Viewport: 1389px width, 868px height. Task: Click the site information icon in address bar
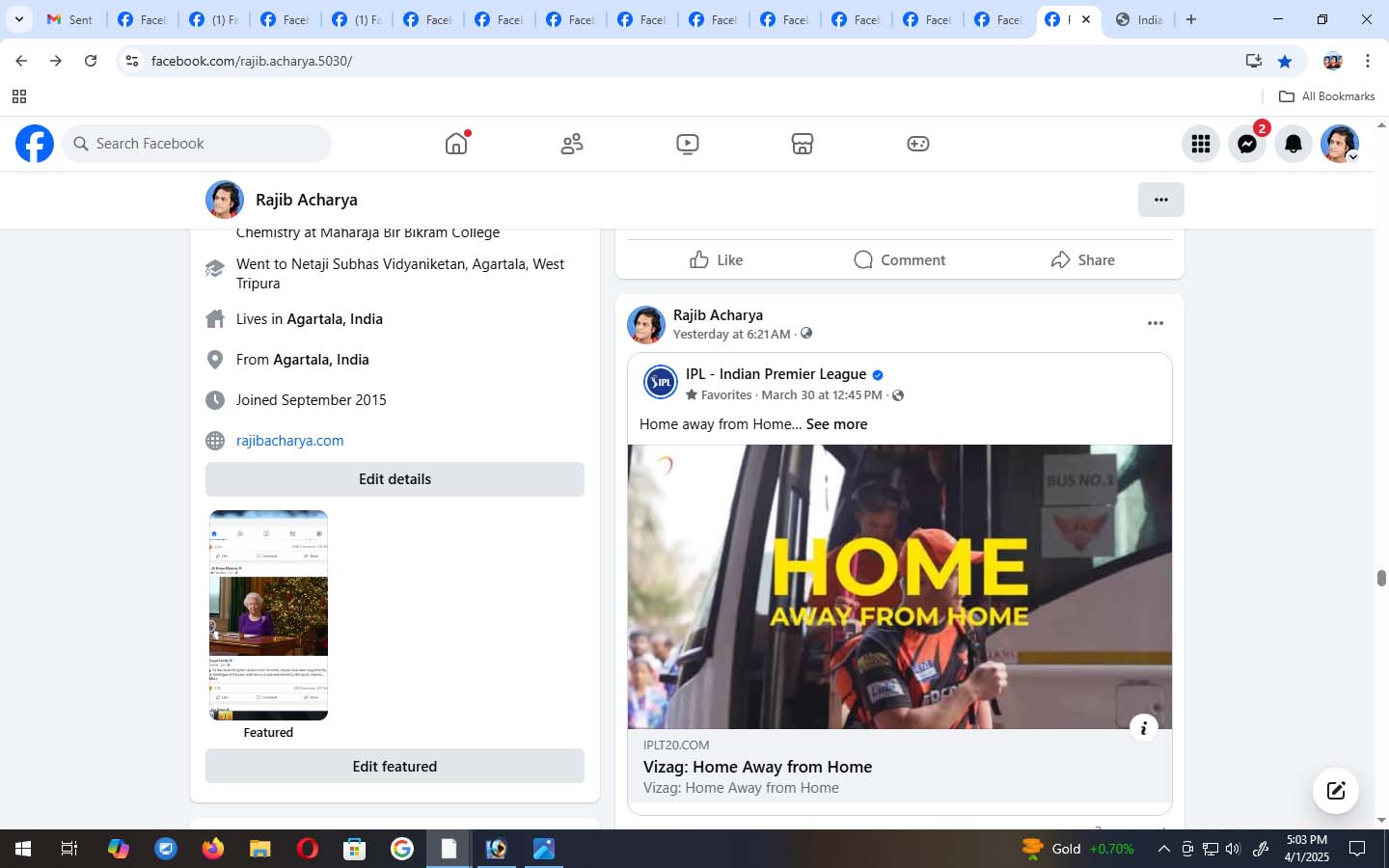132,61
